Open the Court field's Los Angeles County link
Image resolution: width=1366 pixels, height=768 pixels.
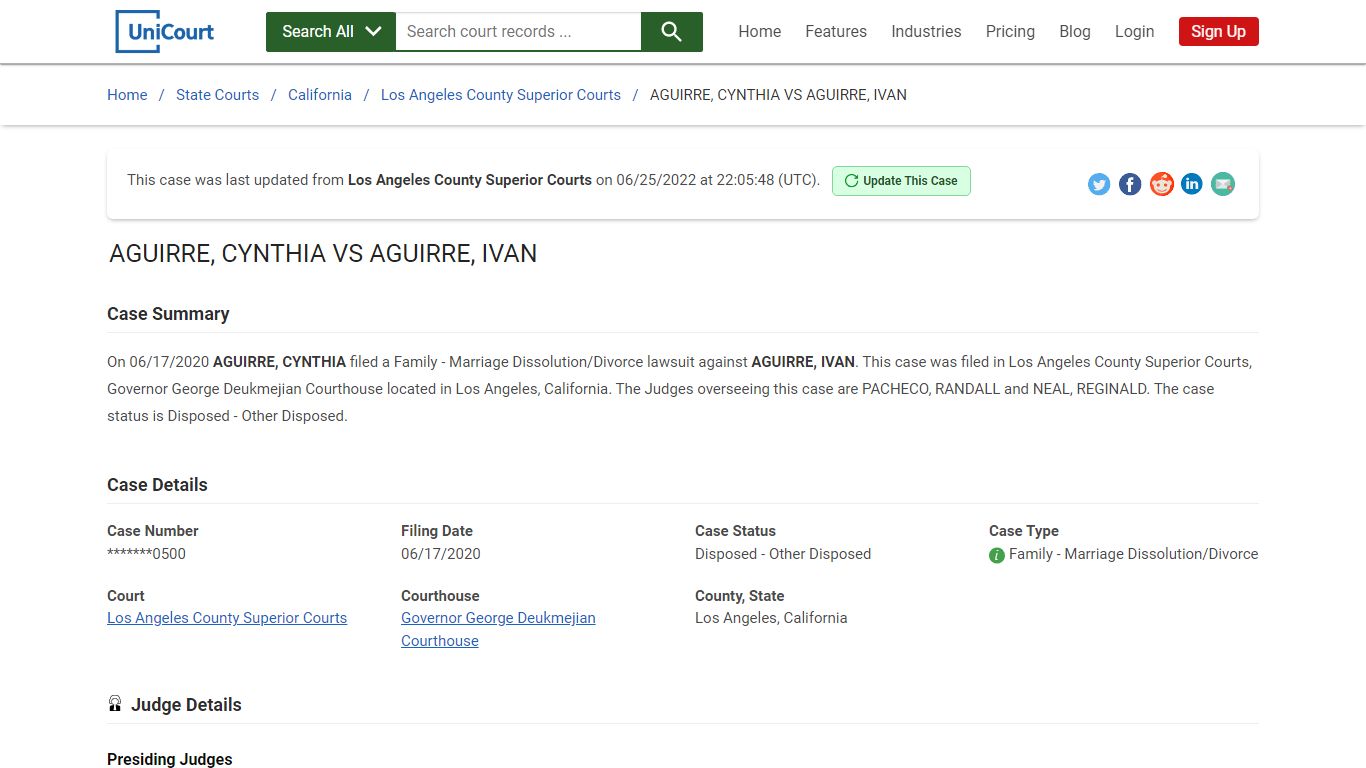(x=227, y=618)
